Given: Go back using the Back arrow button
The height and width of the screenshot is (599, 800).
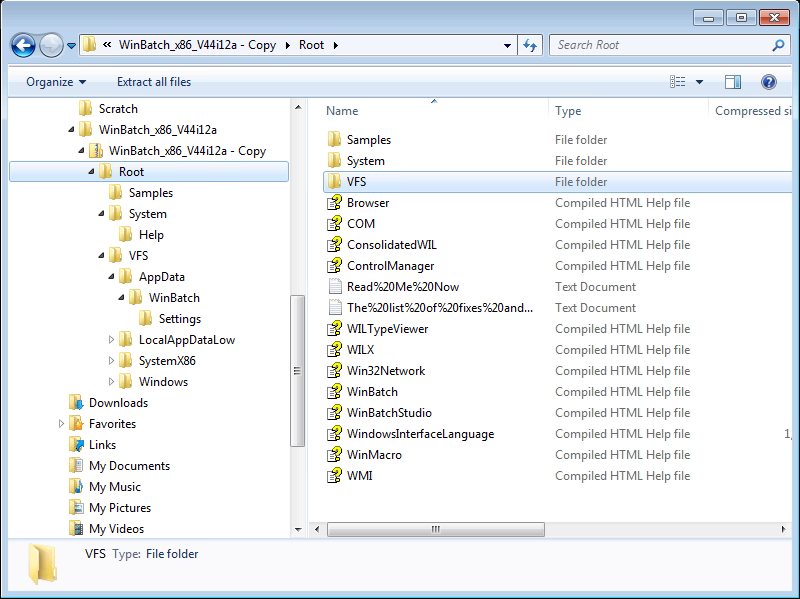Looking at the screenshot, I should coord(23,46).
